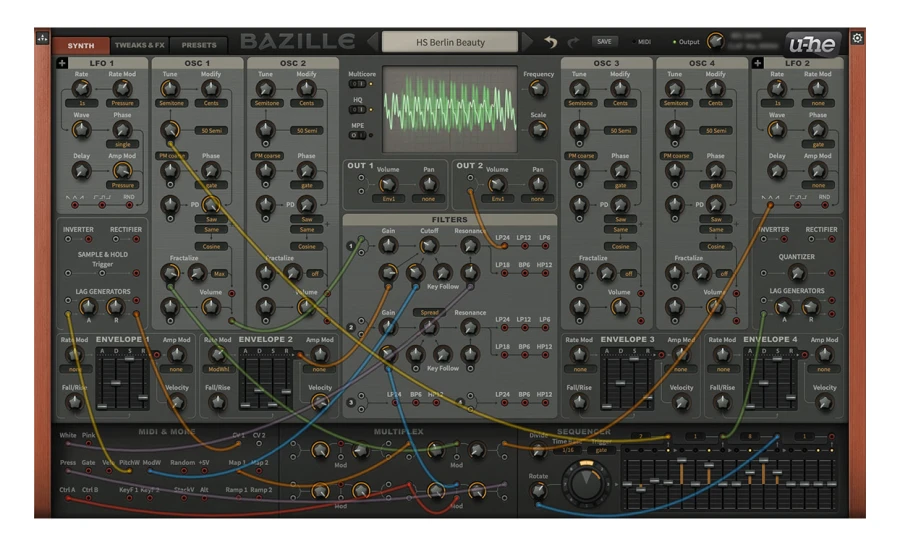
Task: Click the 'HS Berlin Beauty' preset name display
Action: (450, 42)
